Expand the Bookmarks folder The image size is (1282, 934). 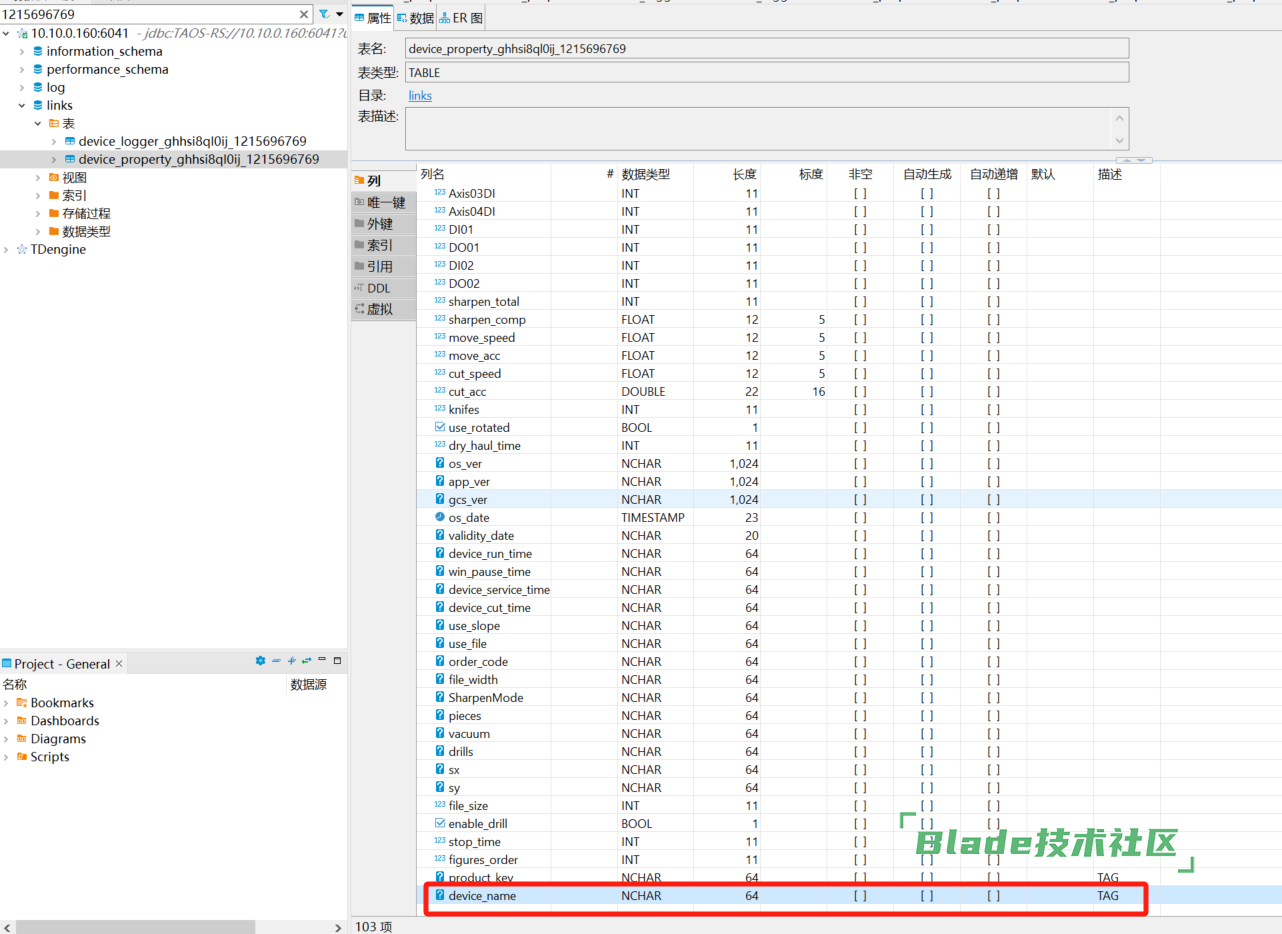coord(7,703)
